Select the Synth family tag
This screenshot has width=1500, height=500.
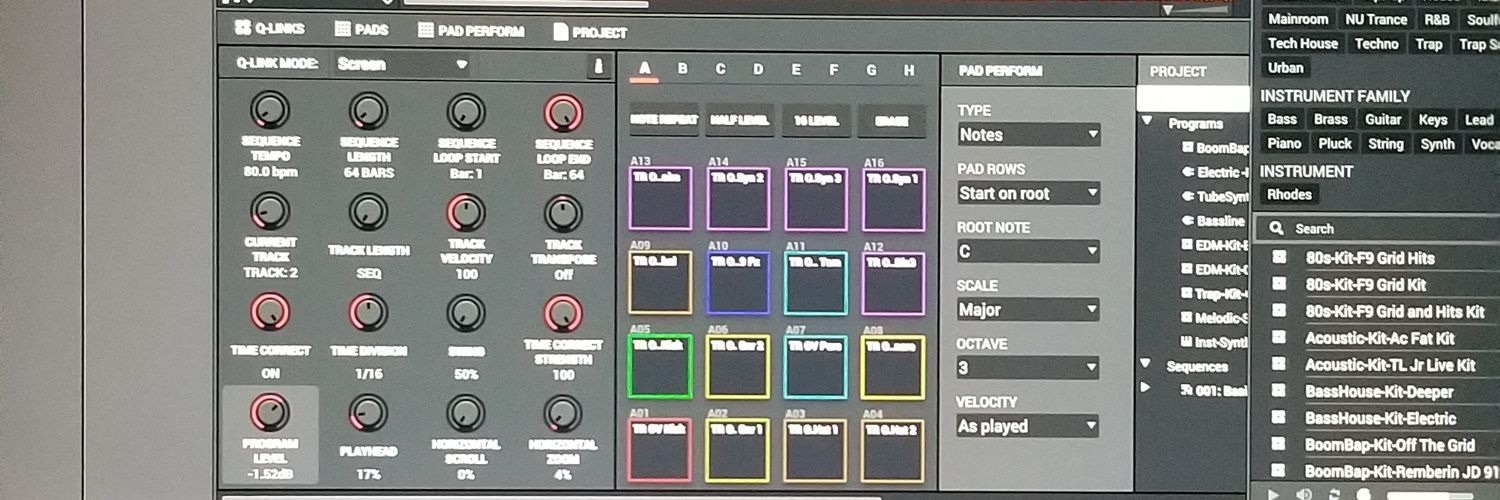click(1438, 144)
